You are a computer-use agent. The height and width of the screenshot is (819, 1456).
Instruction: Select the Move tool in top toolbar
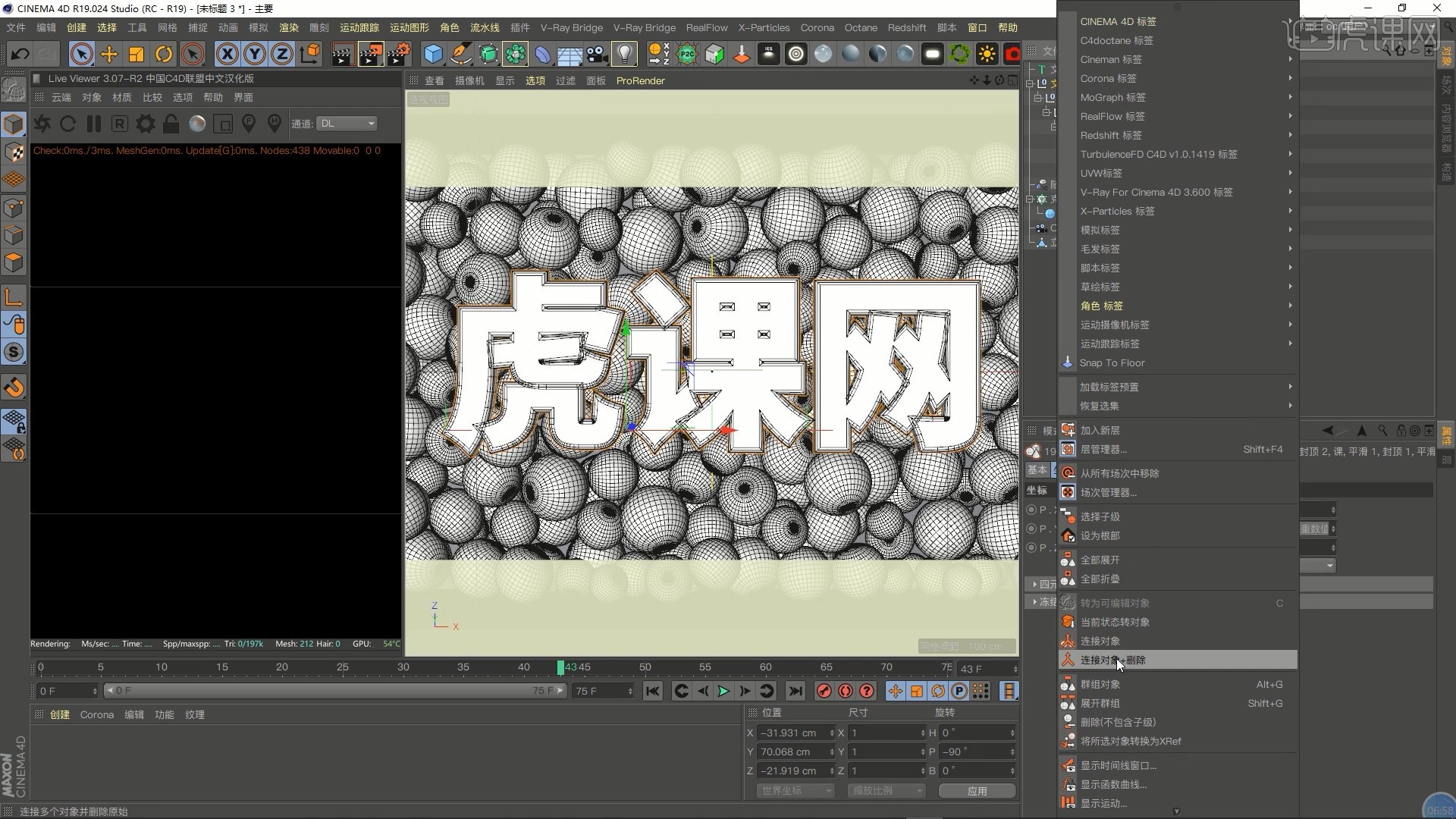tap(109, 54)
